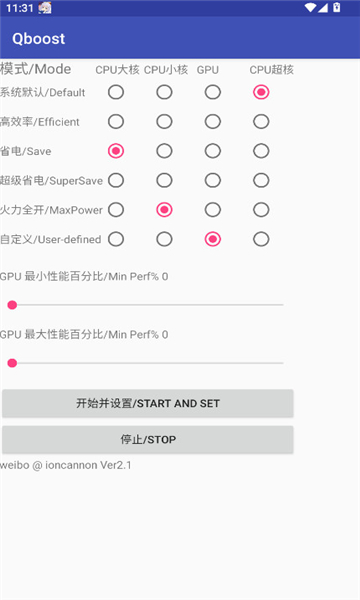Tap the cellular signal icon
Screen dimensions: 360x600
tap(323, 7)
